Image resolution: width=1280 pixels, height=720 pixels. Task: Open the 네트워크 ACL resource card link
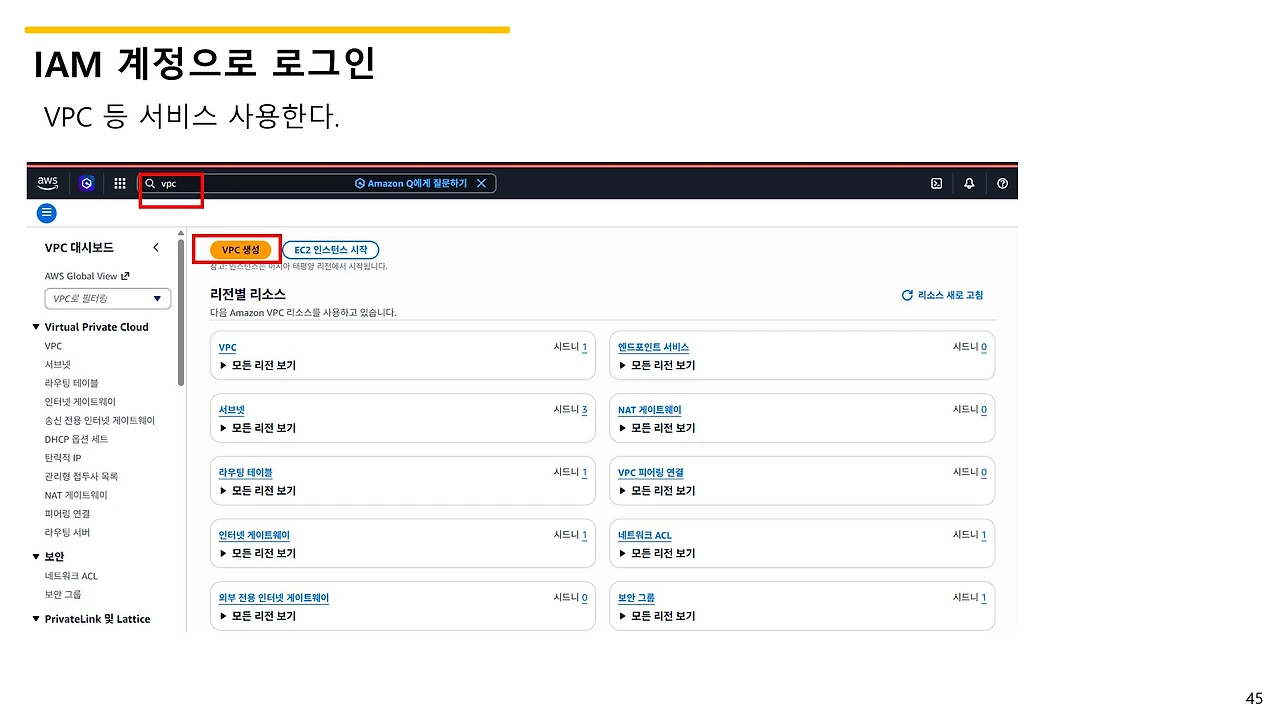point(644,535)
